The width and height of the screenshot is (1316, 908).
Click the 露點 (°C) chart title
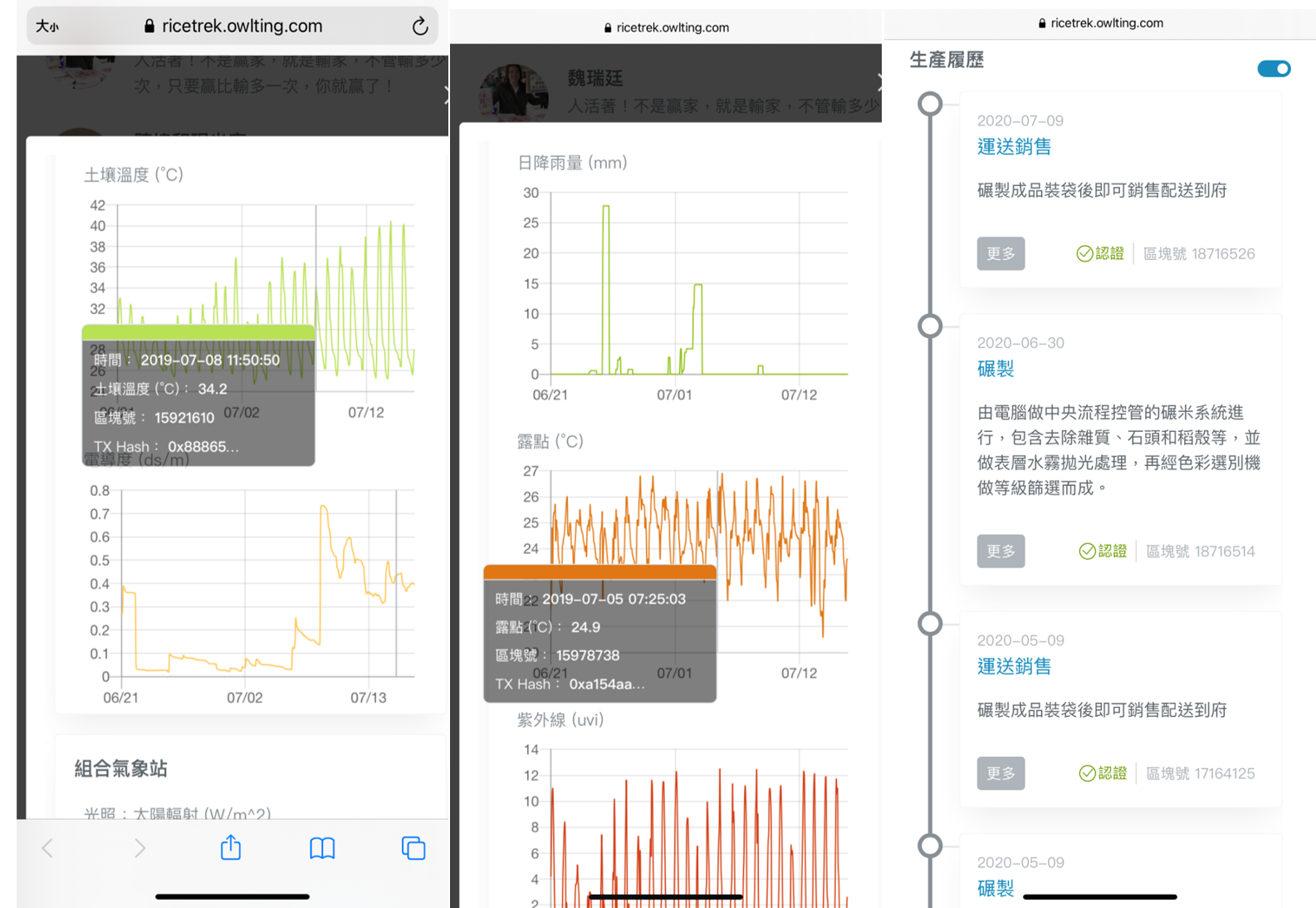(550, 441)
